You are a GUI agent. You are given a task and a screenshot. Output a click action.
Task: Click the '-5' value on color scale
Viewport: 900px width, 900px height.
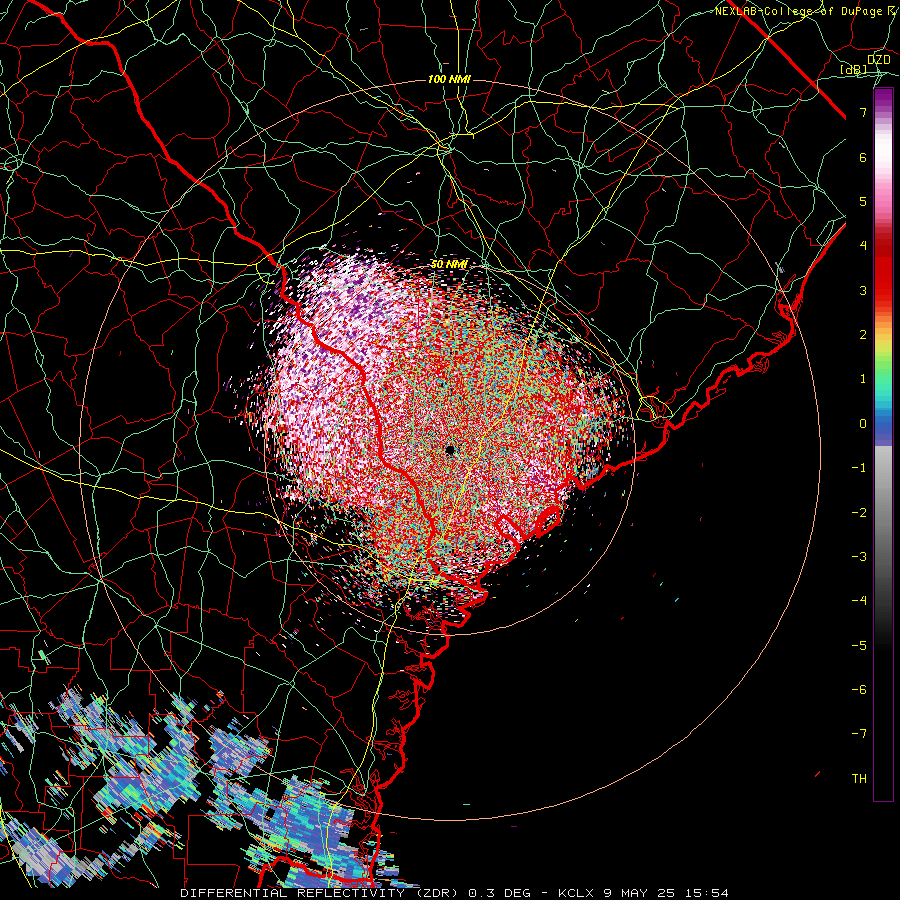(859, 646)
